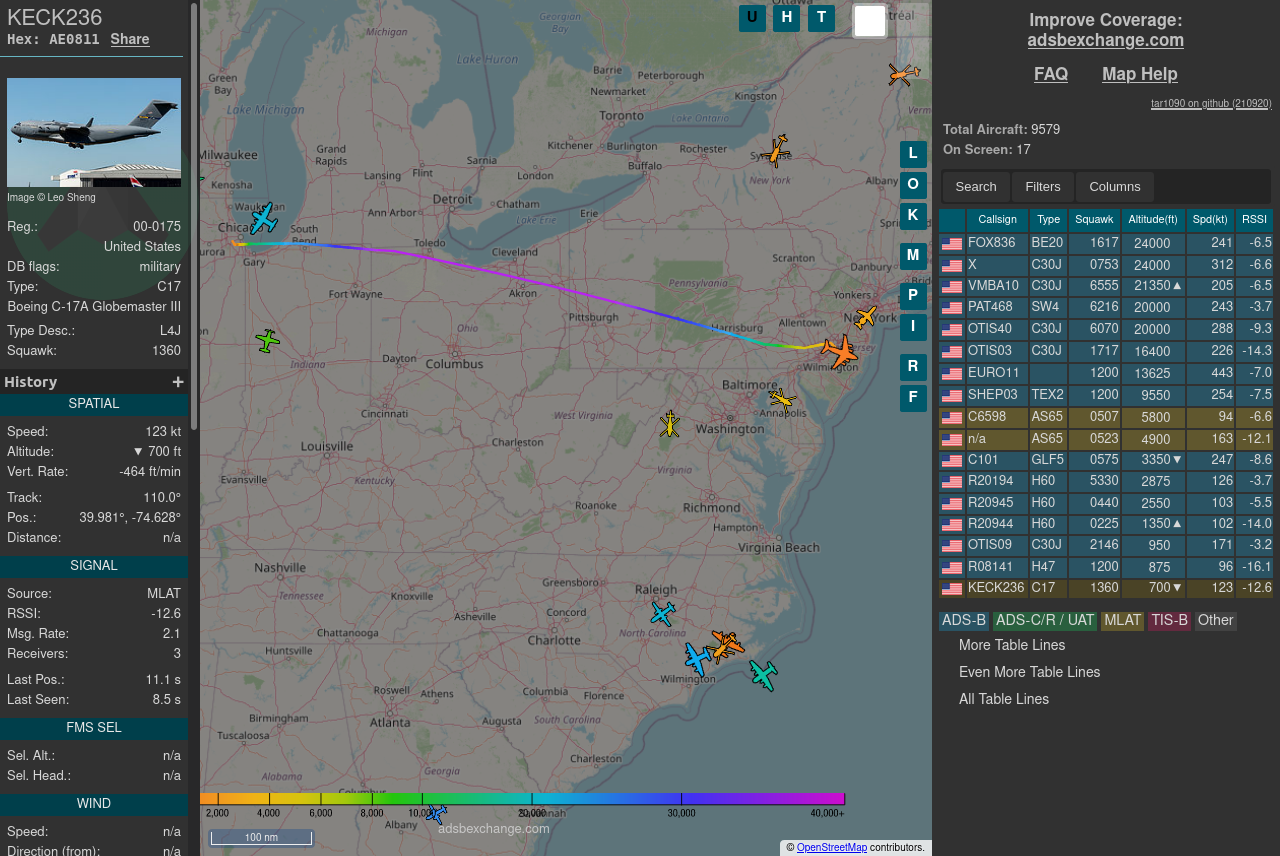Image resolution: width=1280 pixels, height=856 pixels.
Task: Click the yellow helicopter west of Washington
Action: [670, 424]
